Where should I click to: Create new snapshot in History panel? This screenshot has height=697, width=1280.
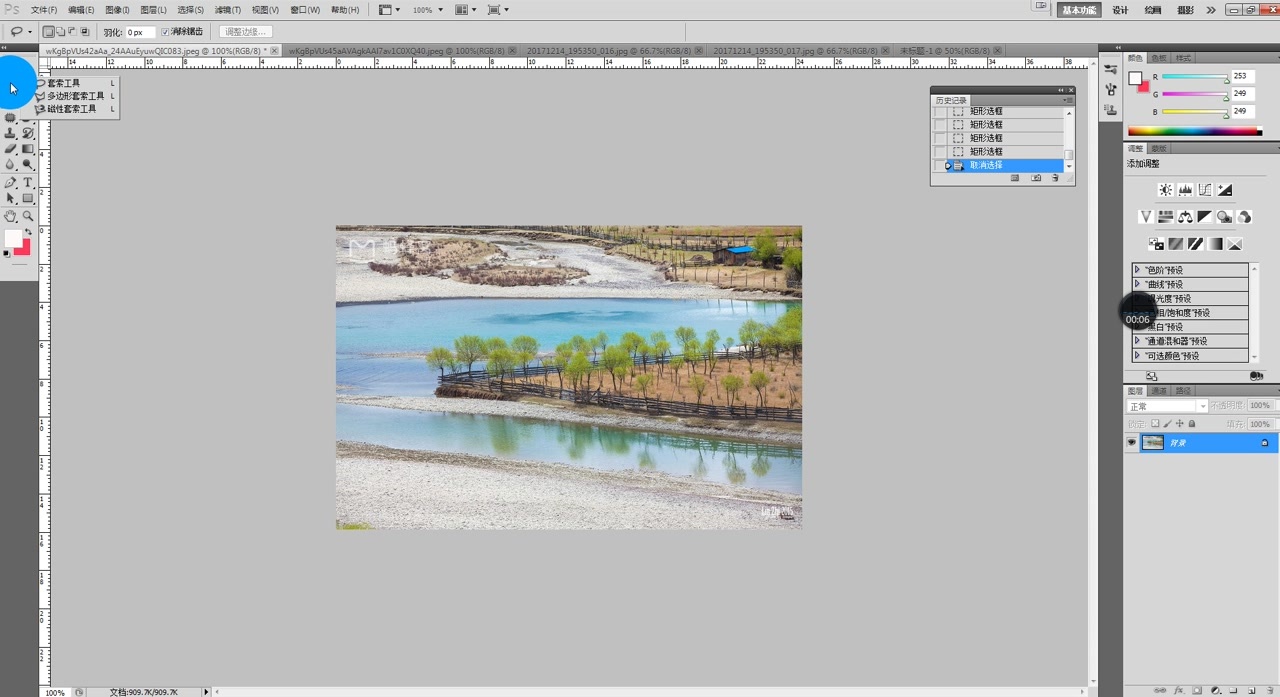[1036, 178]
